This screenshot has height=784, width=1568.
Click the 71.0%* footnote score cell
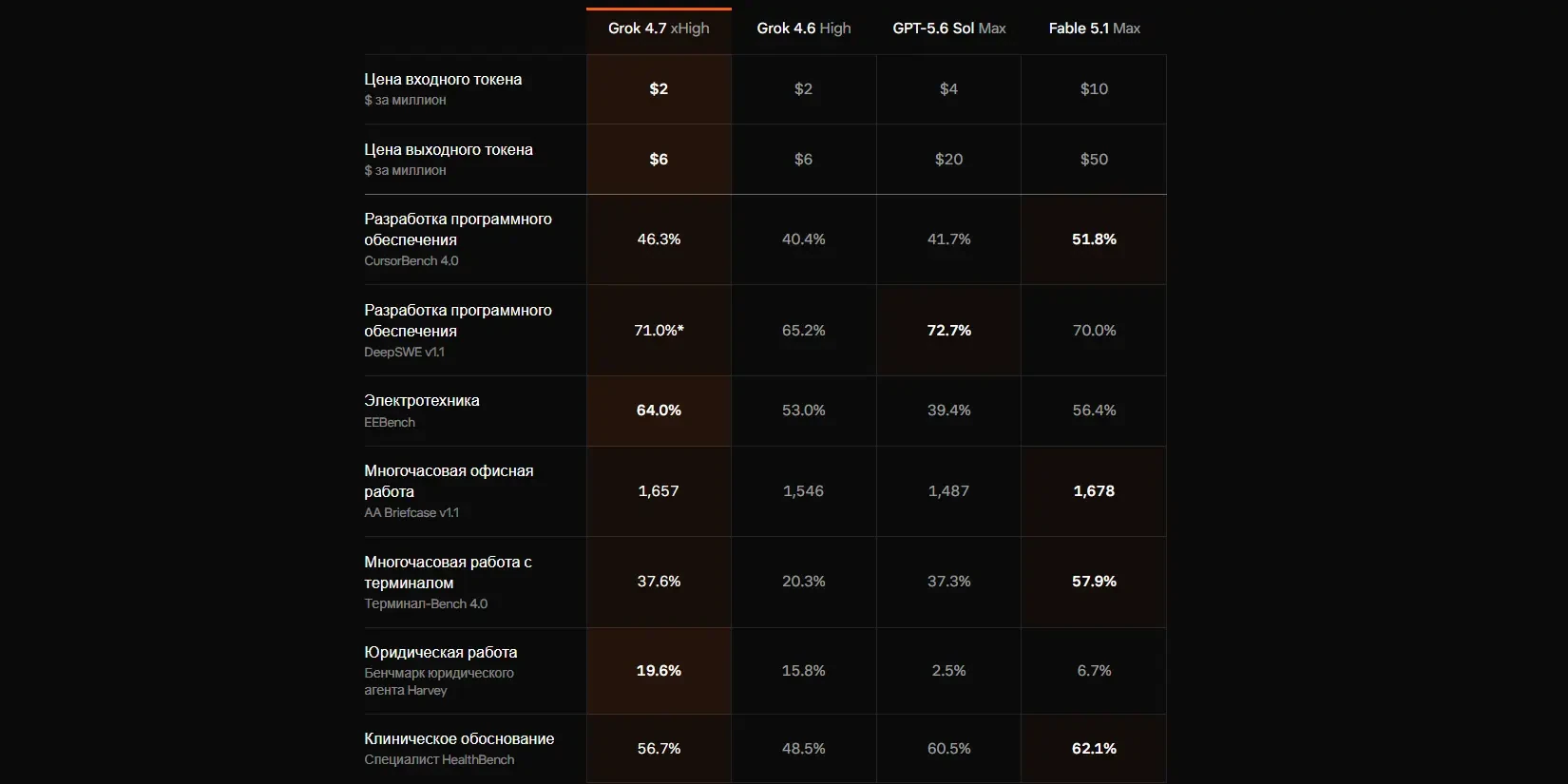coord(659,330)
